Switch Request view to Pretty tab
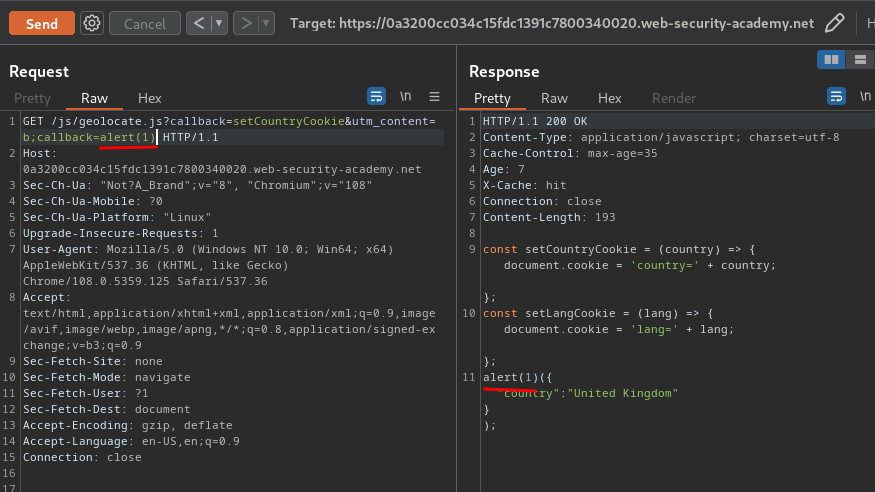Viewport: 875px width, 492px height. pyautogui.click(x=32, y=98)
